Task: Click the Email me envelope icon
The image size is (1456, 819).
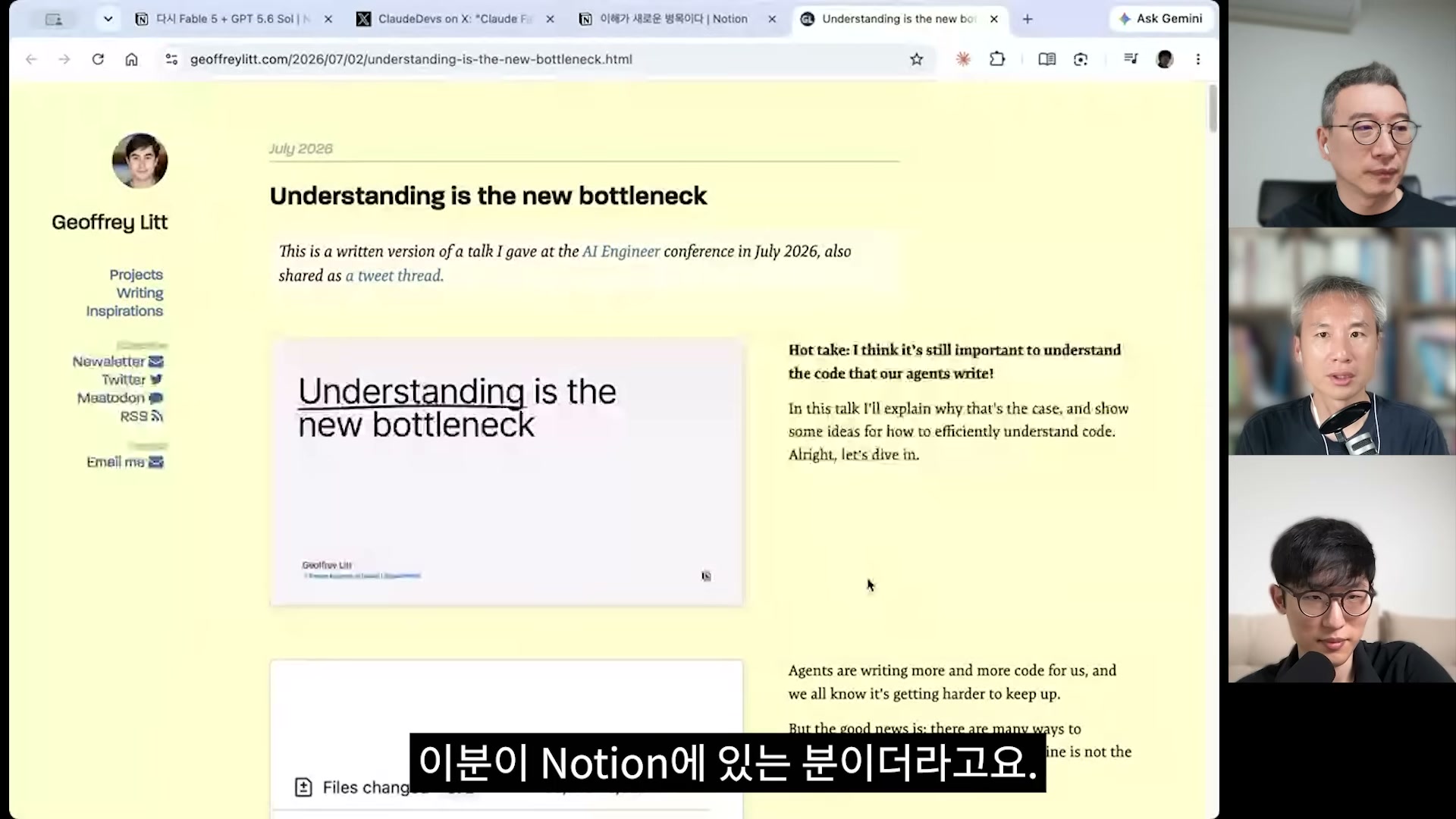Action: tap(156, 462)
